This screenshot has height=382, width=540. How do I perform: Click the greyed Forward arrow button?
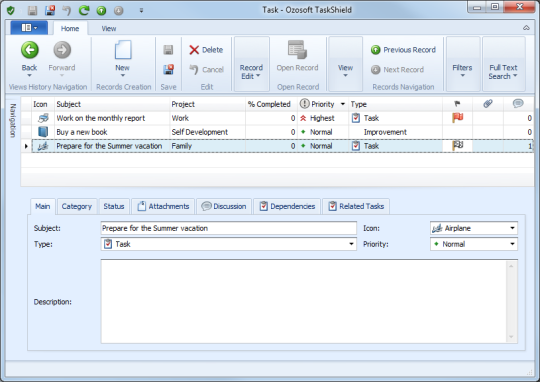pos(62,59)
